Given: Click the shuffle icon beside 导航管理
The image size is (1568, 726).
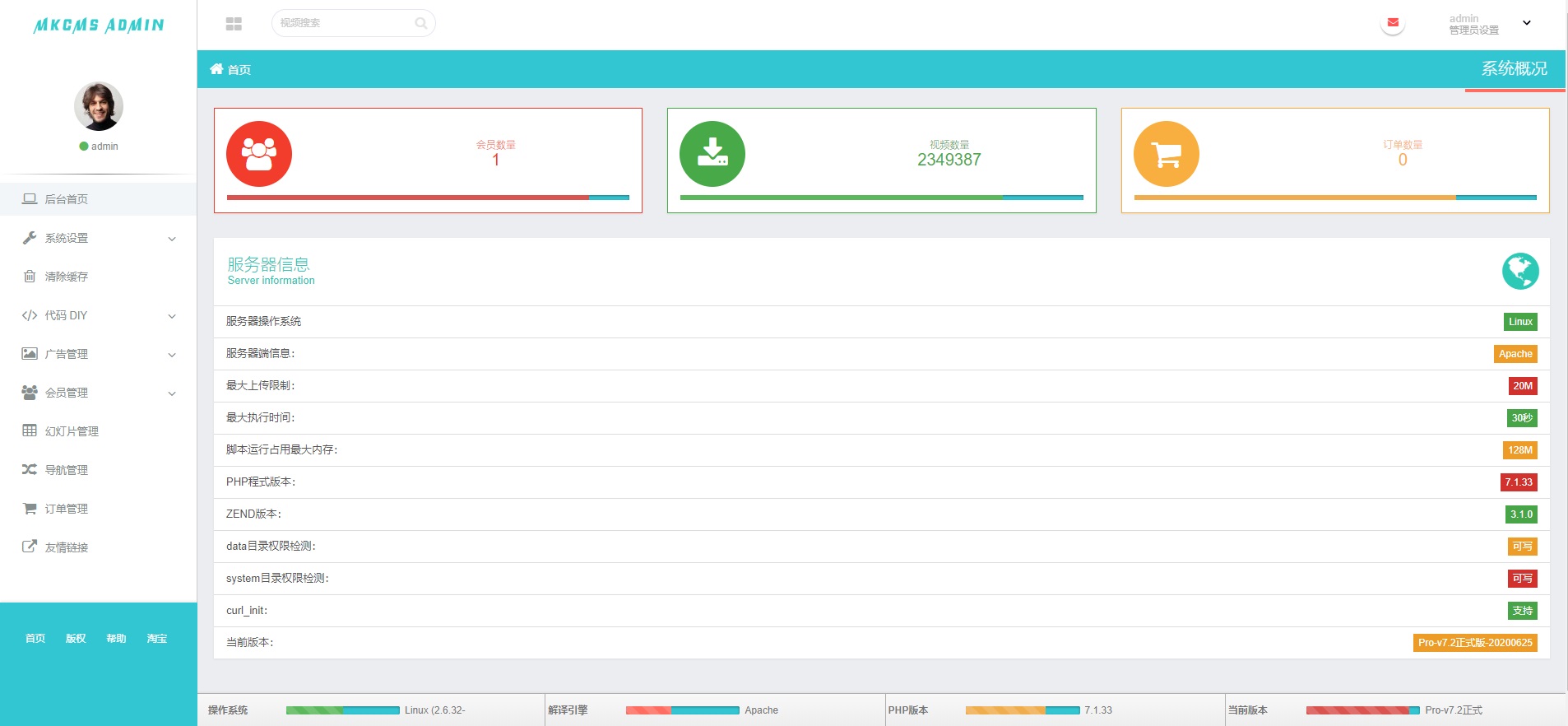Looking at the screenshot, I should pos(30,469).
